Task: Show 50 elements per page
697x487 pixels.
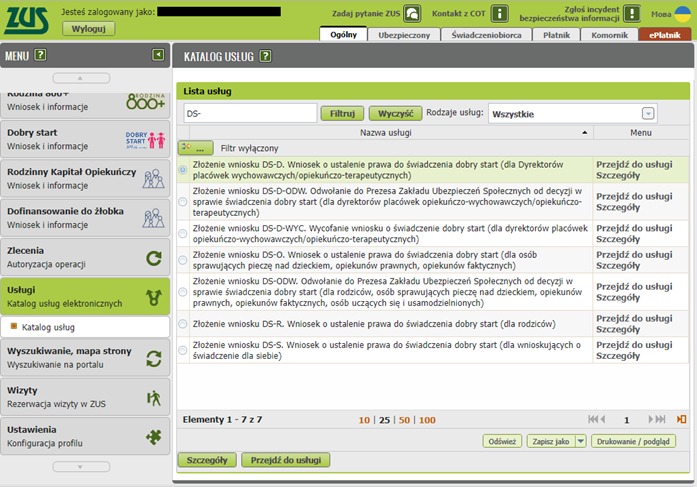Action: coord(404,420)
